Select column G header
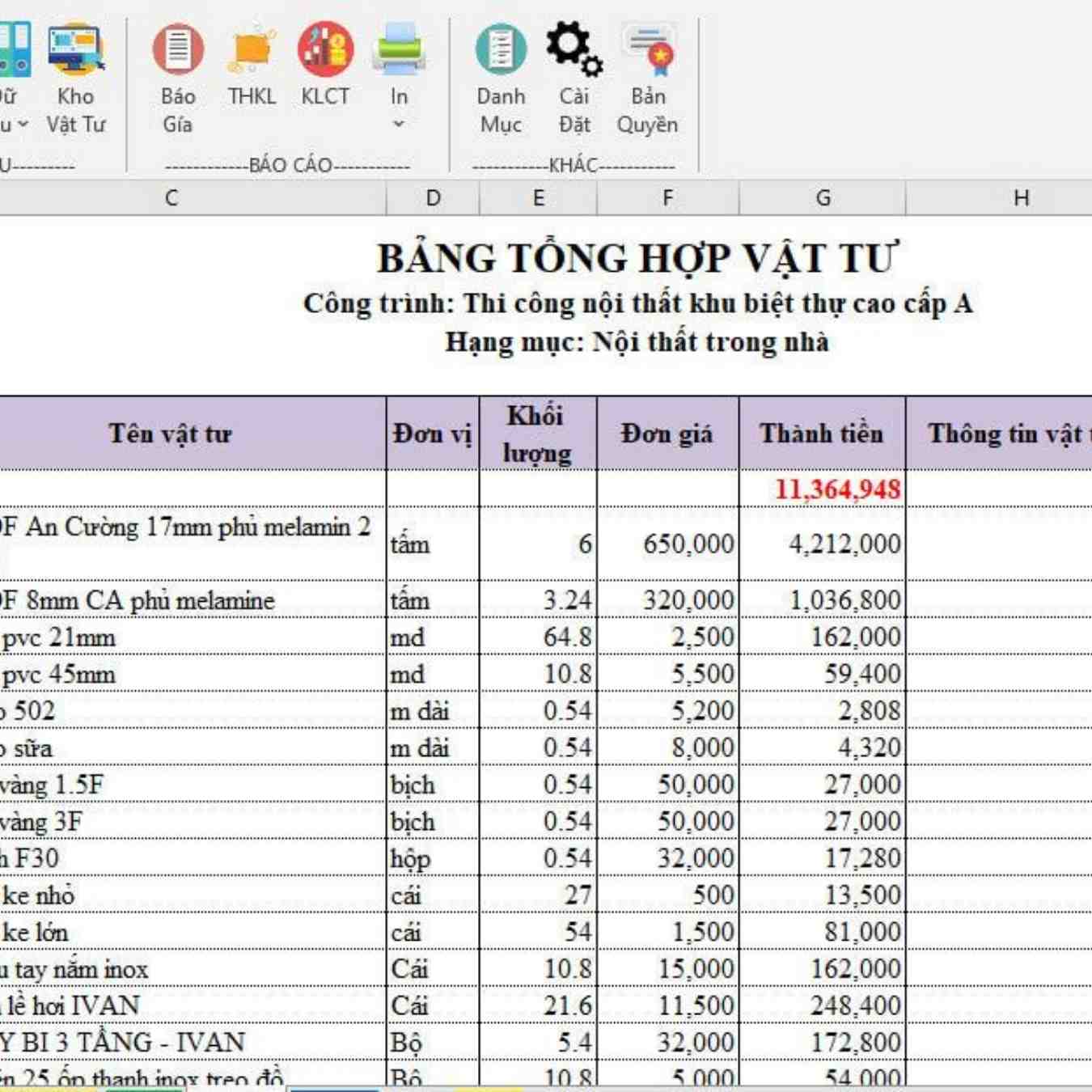Image resolution: width=1092 pixels, height=1092 pixels. tap(823, 198)
